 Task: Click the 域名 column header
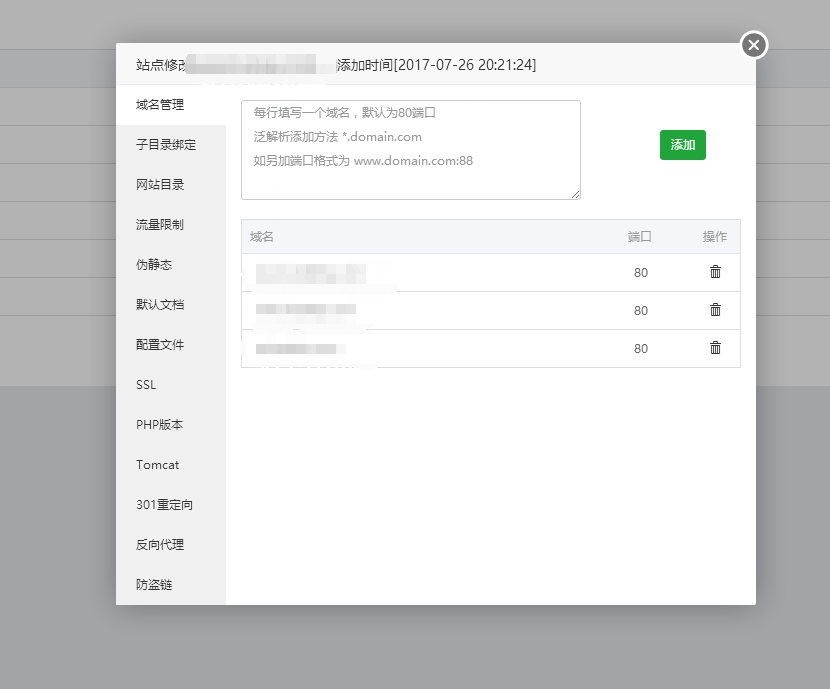pyautogui.click(x=261, y=237)
